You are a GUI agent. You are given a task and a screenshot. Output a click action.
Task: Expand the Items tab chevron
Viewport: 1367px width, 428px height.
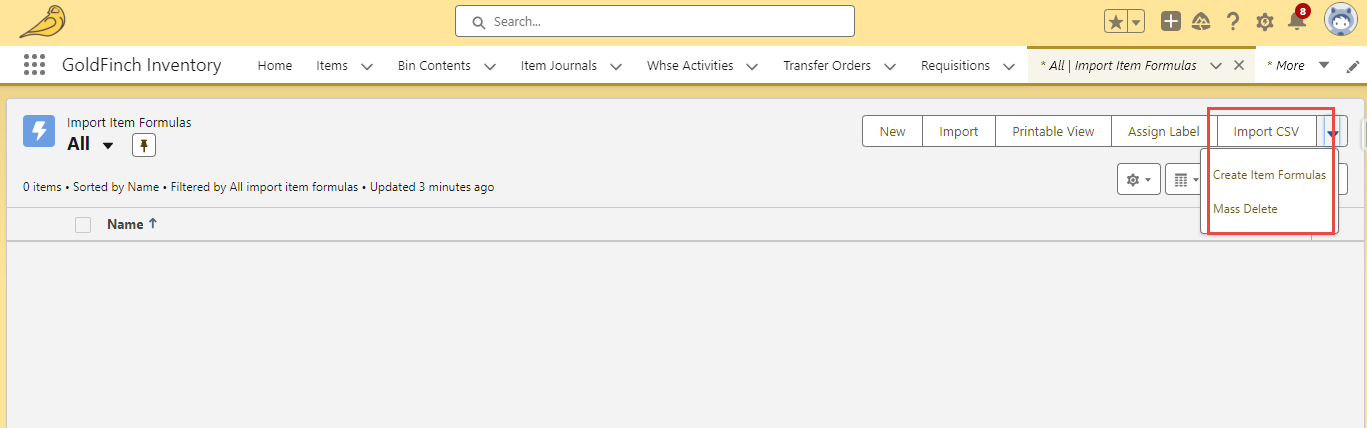pos(367,66)
